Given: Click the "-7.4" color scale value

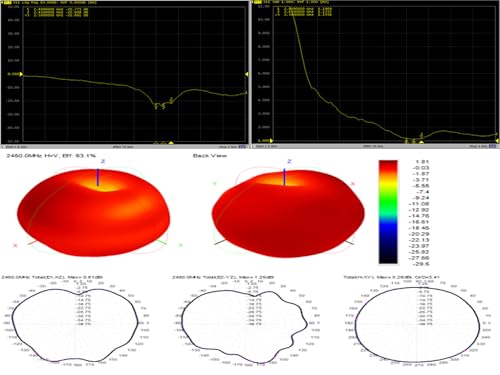Looking at the screenshot, I should point(423,192).
